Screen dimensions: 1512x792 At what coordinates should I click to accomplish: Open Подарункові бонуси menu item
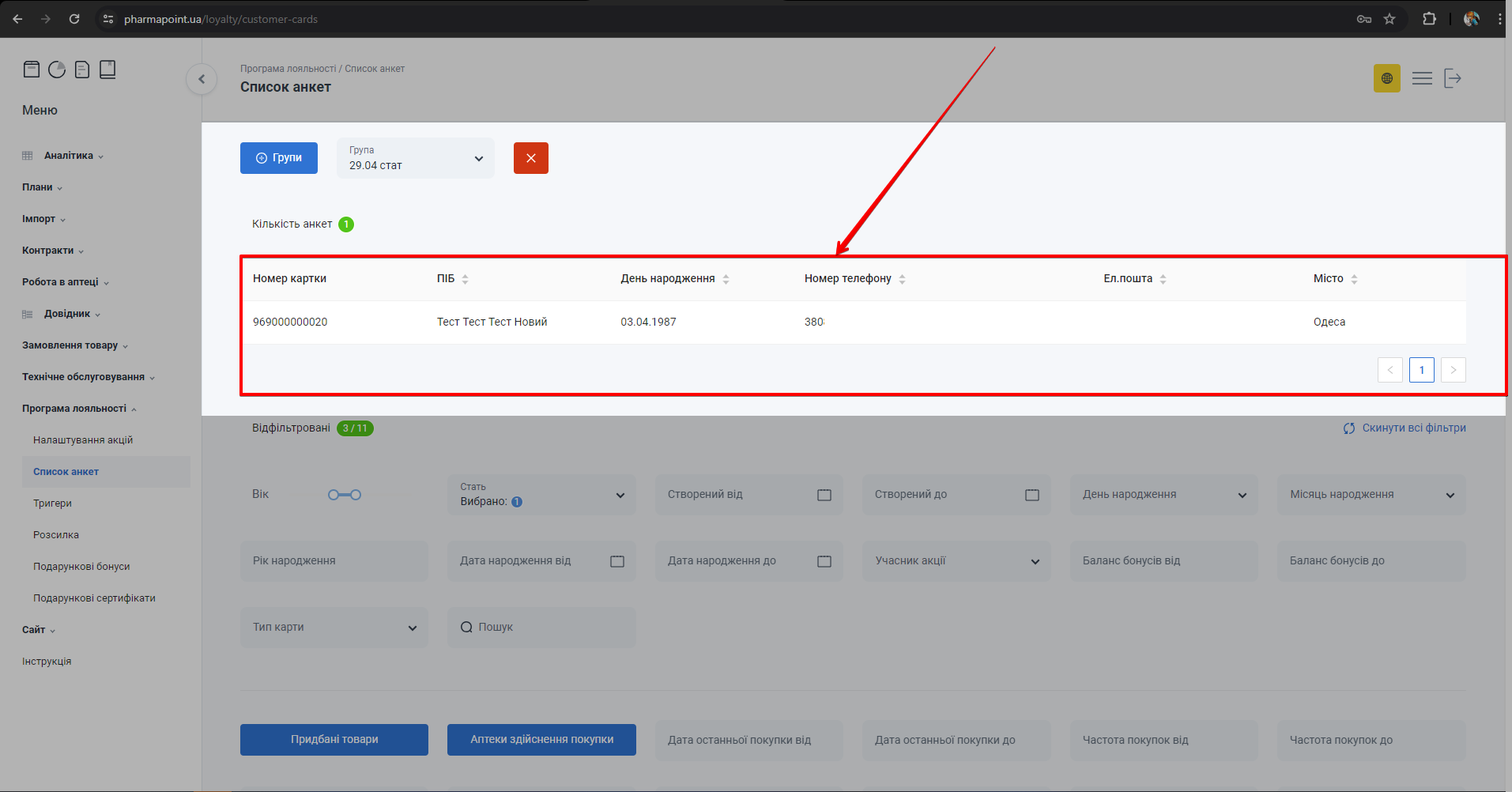(81, 567)
